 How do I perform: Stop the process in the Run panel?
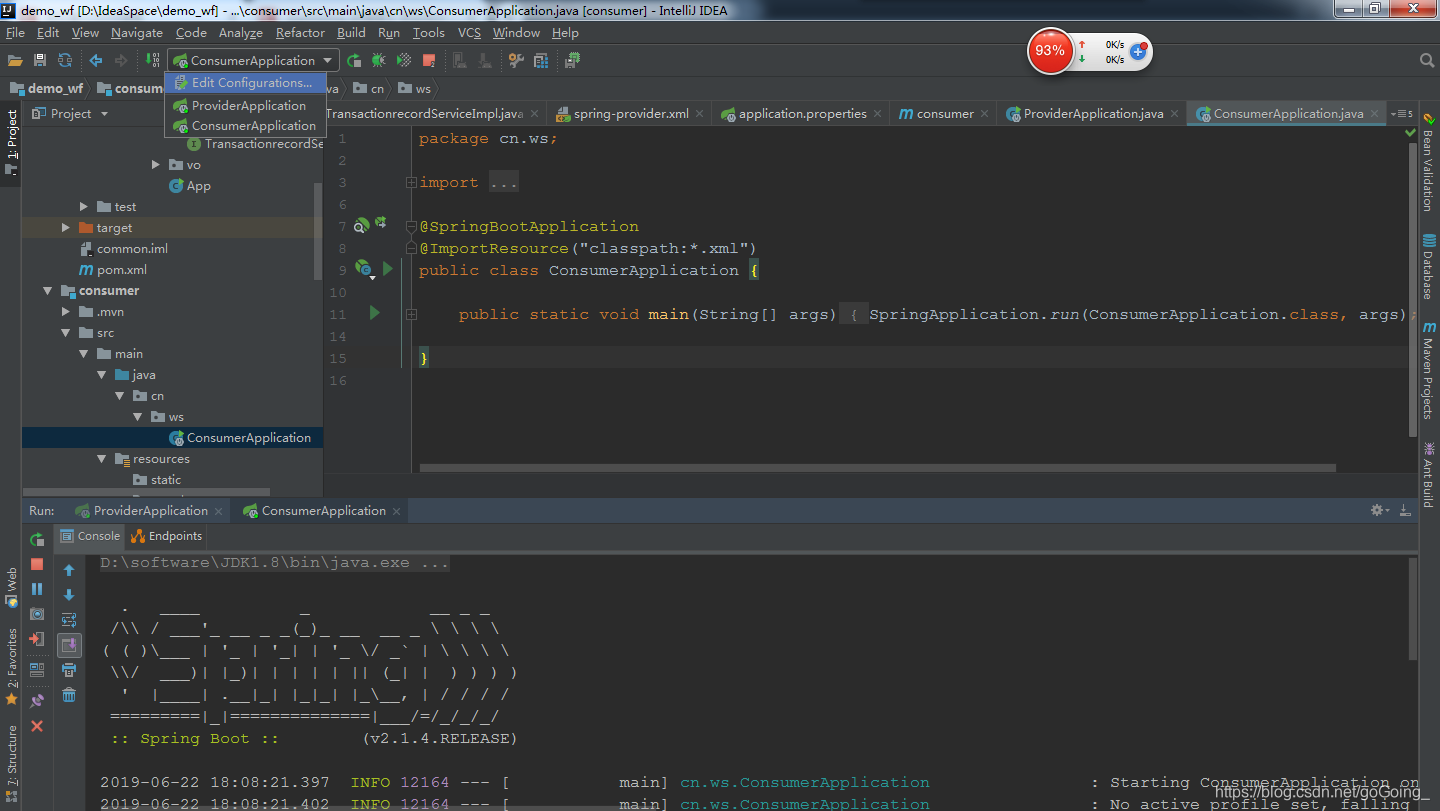coord(37,565)
